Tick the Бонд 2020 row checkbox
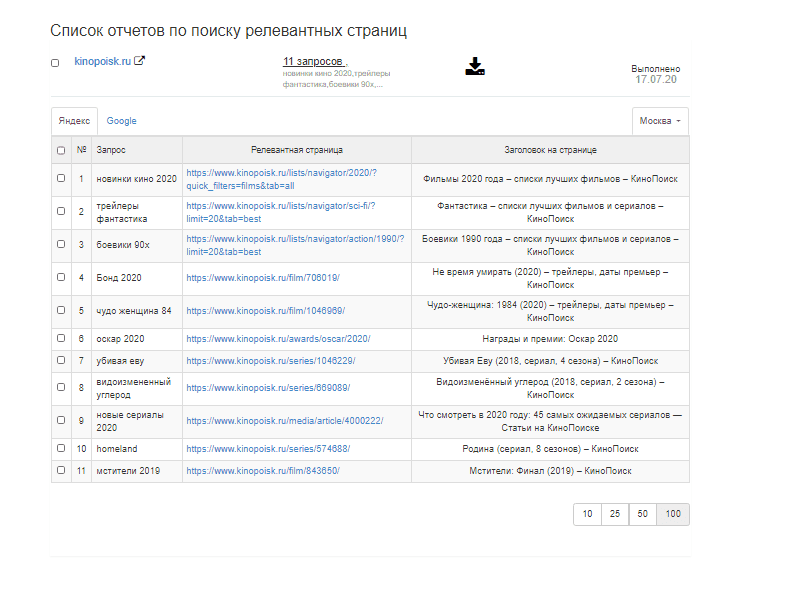This screenshot has width=800, height=600. coord(61,277)
